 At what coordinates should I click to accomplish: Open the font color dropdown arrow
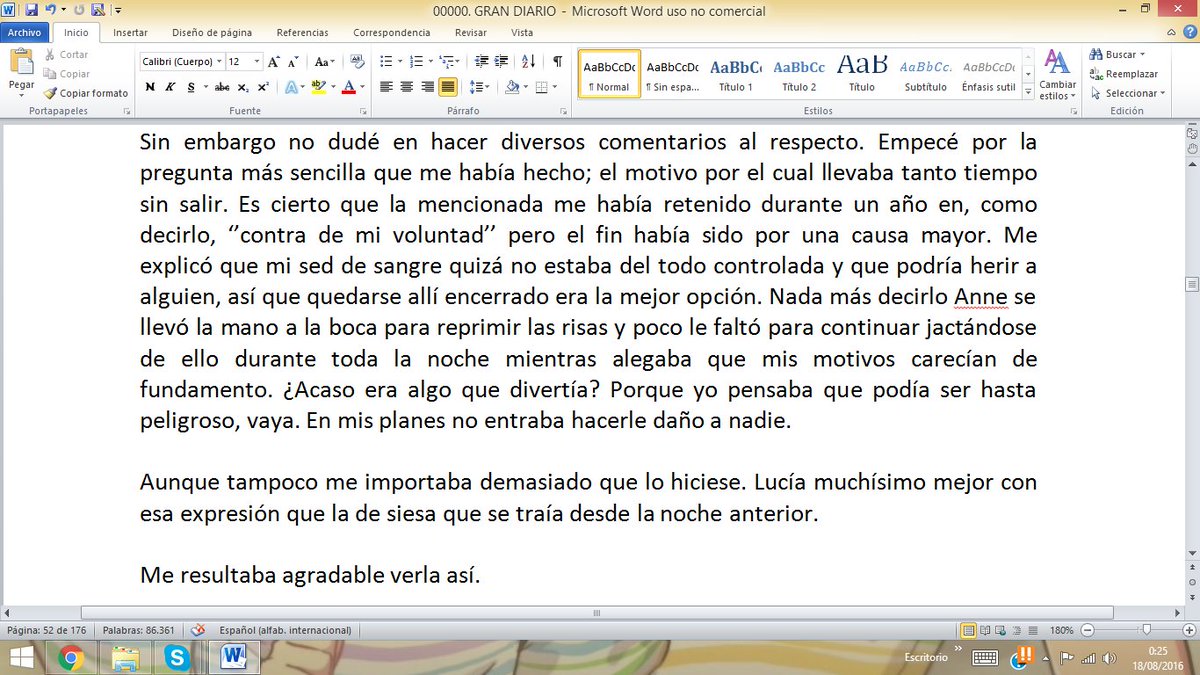pos(361,87)
